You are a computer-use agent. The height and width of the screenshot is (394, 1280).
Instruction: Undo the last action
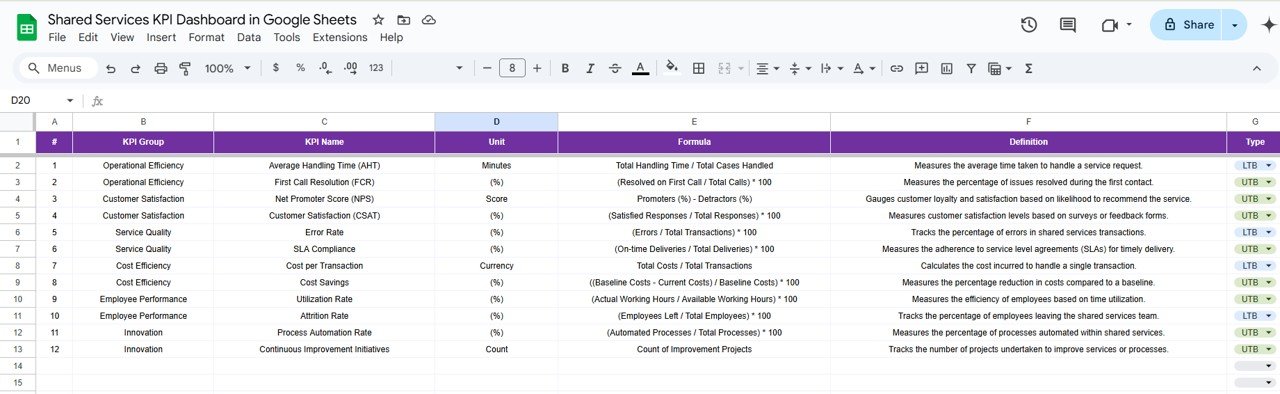[x=110, y=68]
